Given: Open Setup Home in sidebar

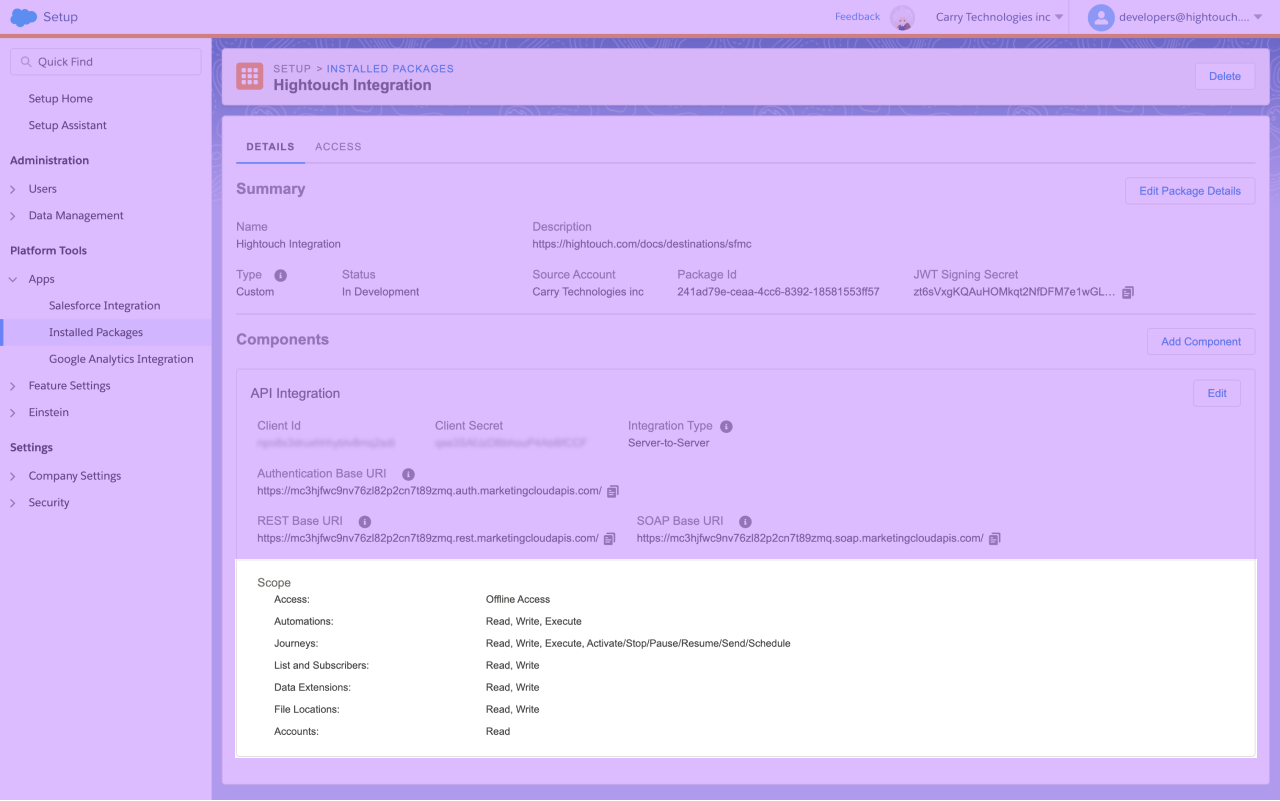Looking at the screenshot, I should click(x=61, y=99).
